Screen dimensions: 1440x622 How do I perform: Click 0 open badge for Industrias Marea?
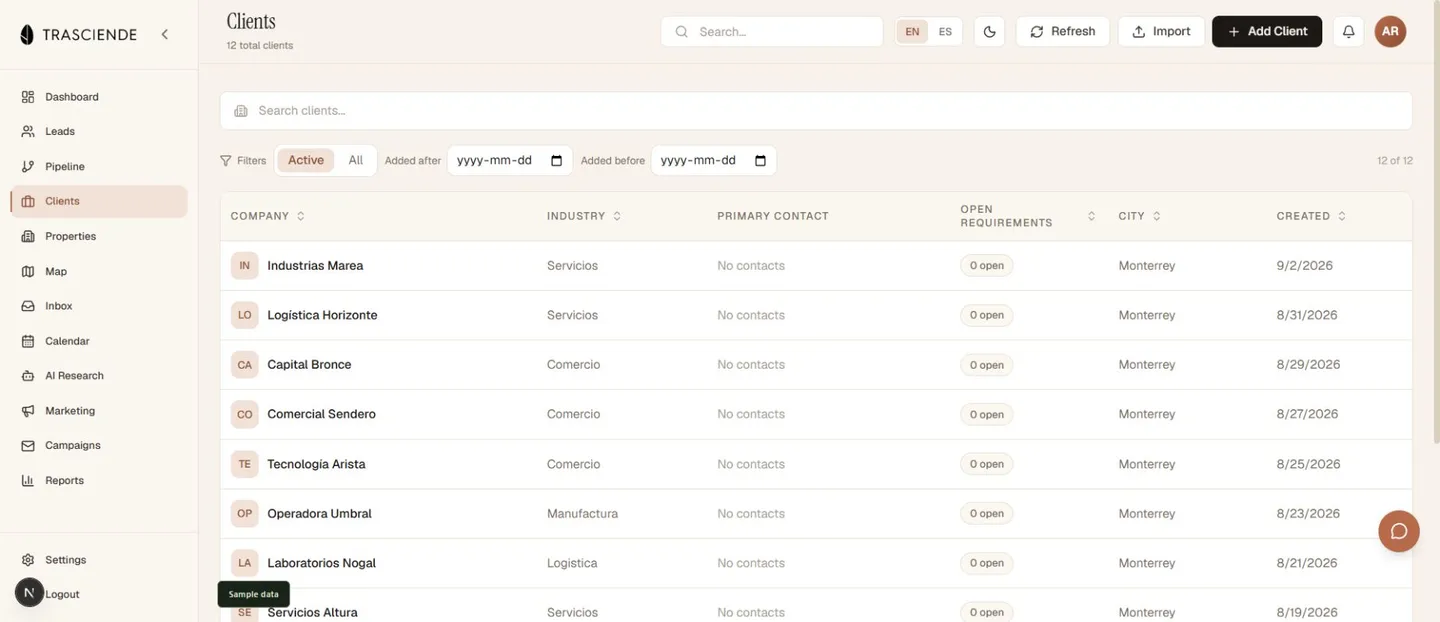click(x=986, y=266)
